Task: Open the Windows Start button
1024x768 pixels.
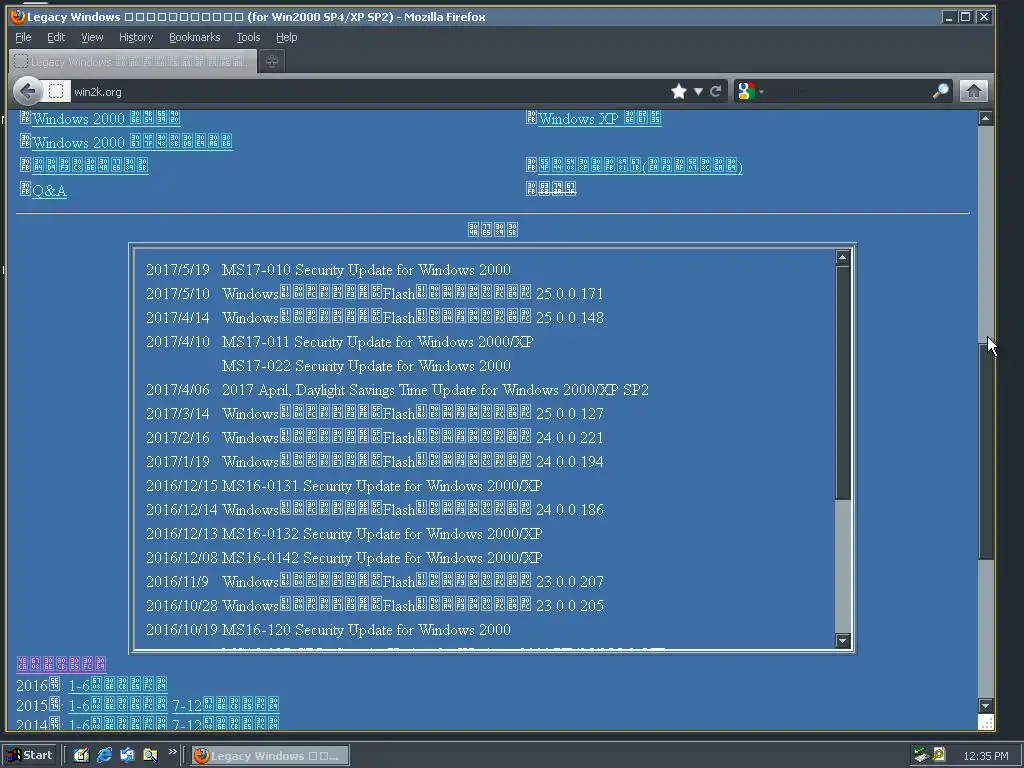Action: (x=30, y=755)
